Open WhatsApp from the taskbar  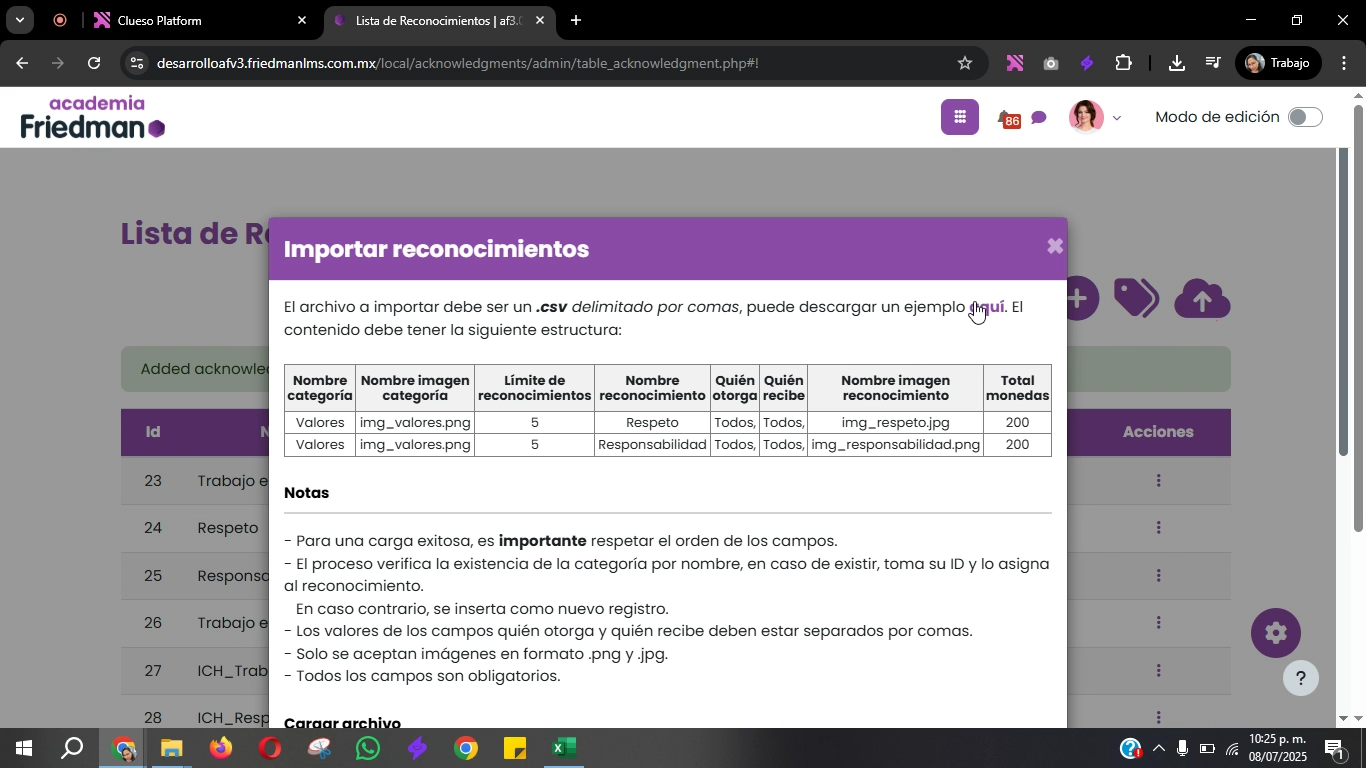click(368, 748)
